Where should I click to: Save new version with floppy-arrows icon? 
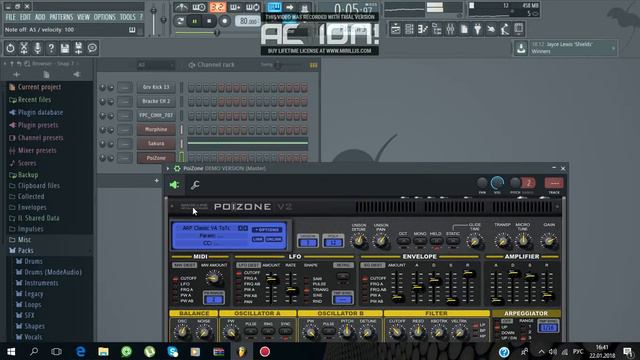[78, 48]
